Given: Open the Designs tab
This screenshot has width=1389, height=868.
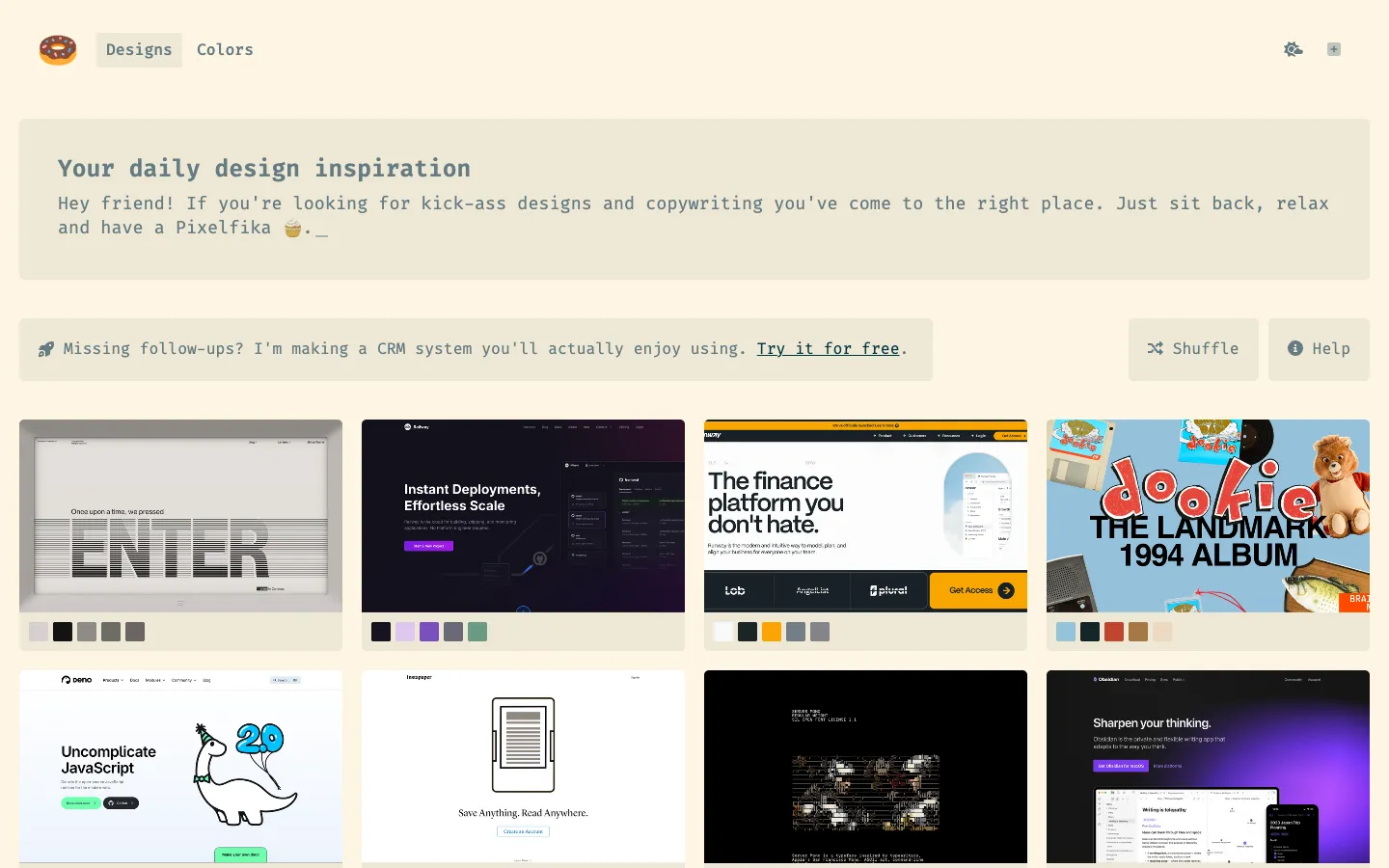Looking at the screenshot, I should coord(139,49).
